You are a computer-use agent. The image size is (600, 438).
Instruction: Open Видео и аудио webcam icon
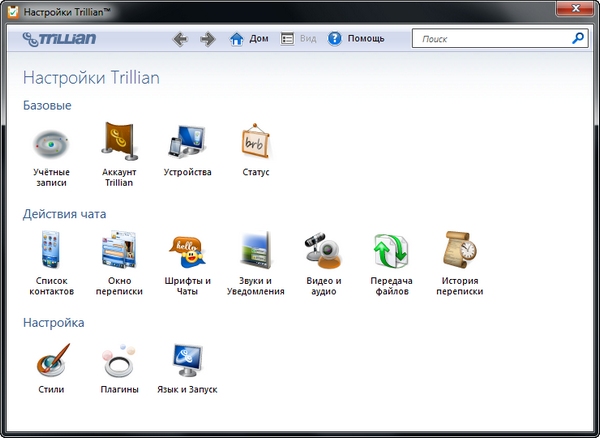coord(324,250)
